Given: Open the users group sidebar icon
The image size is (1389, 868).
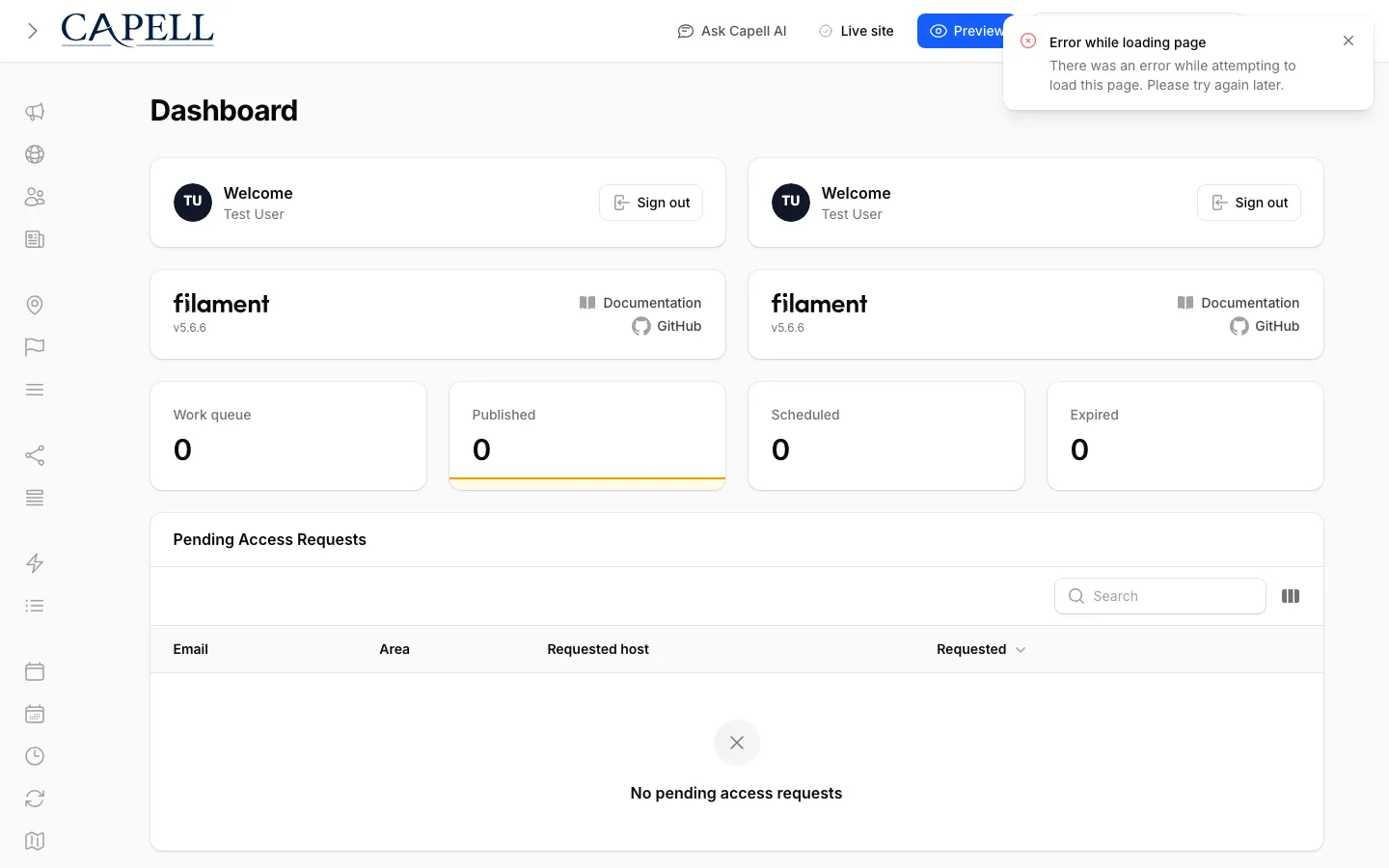Looking at the screenshot, I should click(x=35, y=197).
